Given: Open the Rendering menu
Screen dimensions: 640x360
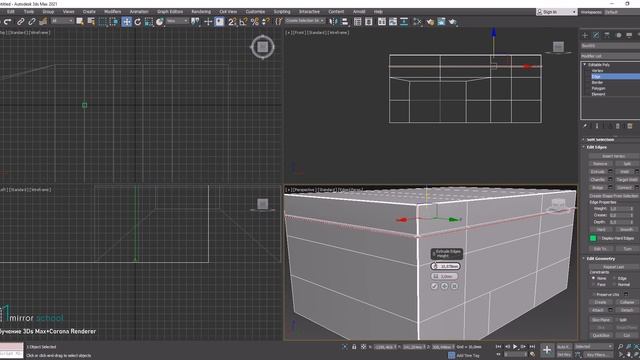Looking at the screenshot, I should 201,12.
